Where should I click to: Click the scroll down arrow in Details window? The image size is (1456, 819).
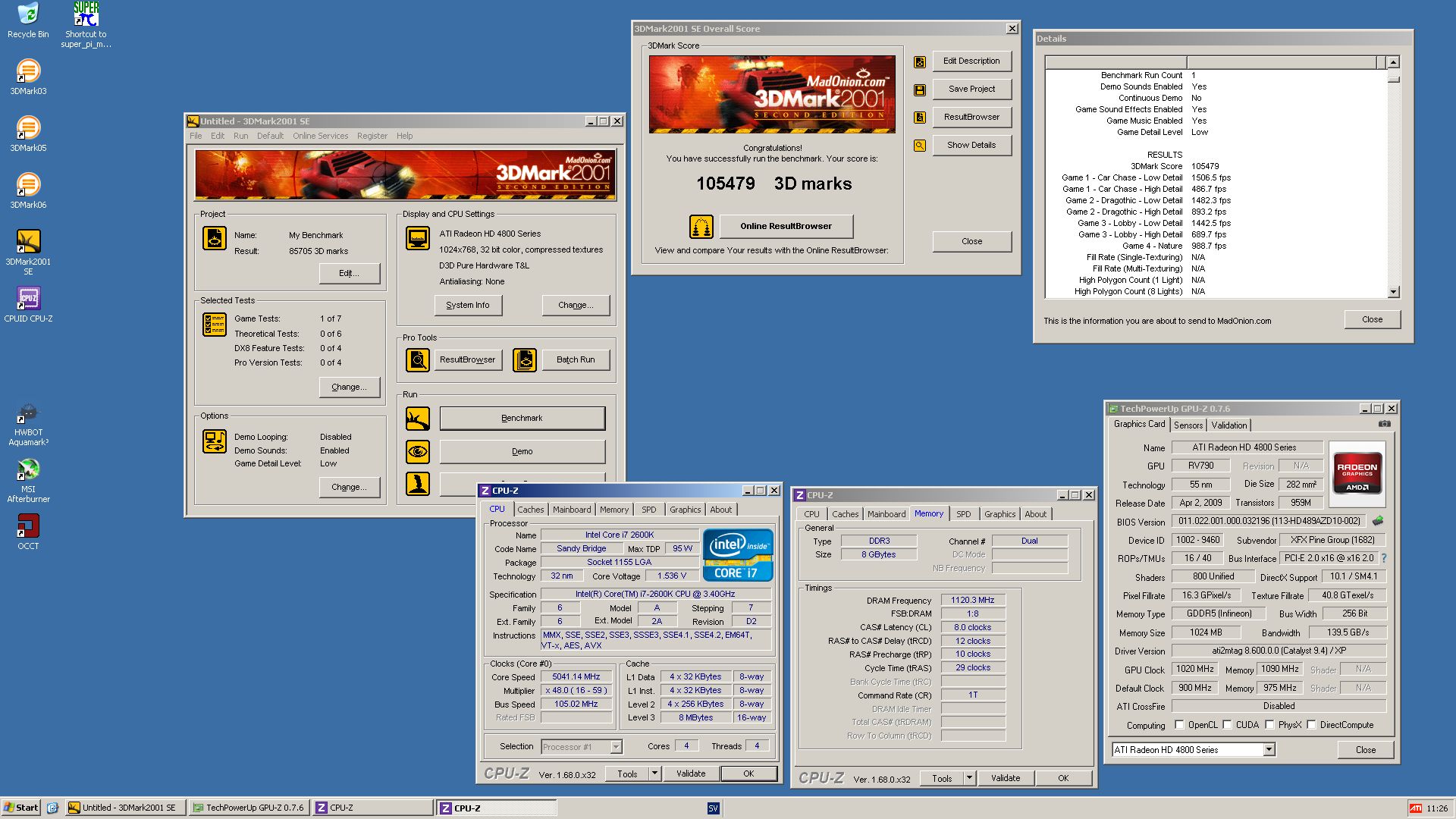pos(1393,291)
